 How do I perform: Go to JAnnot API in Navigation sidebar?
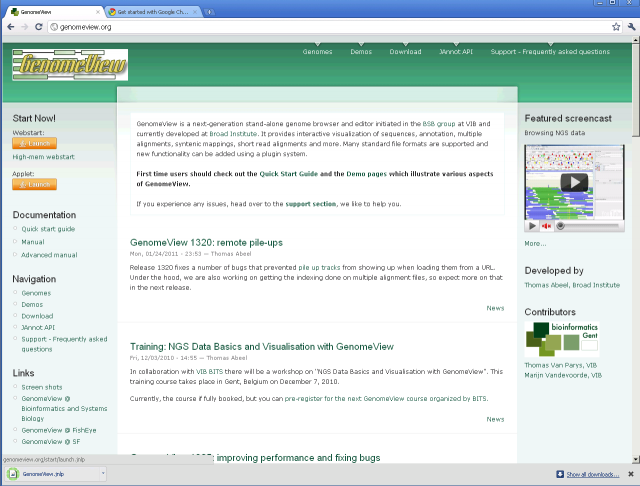point(38,327)
